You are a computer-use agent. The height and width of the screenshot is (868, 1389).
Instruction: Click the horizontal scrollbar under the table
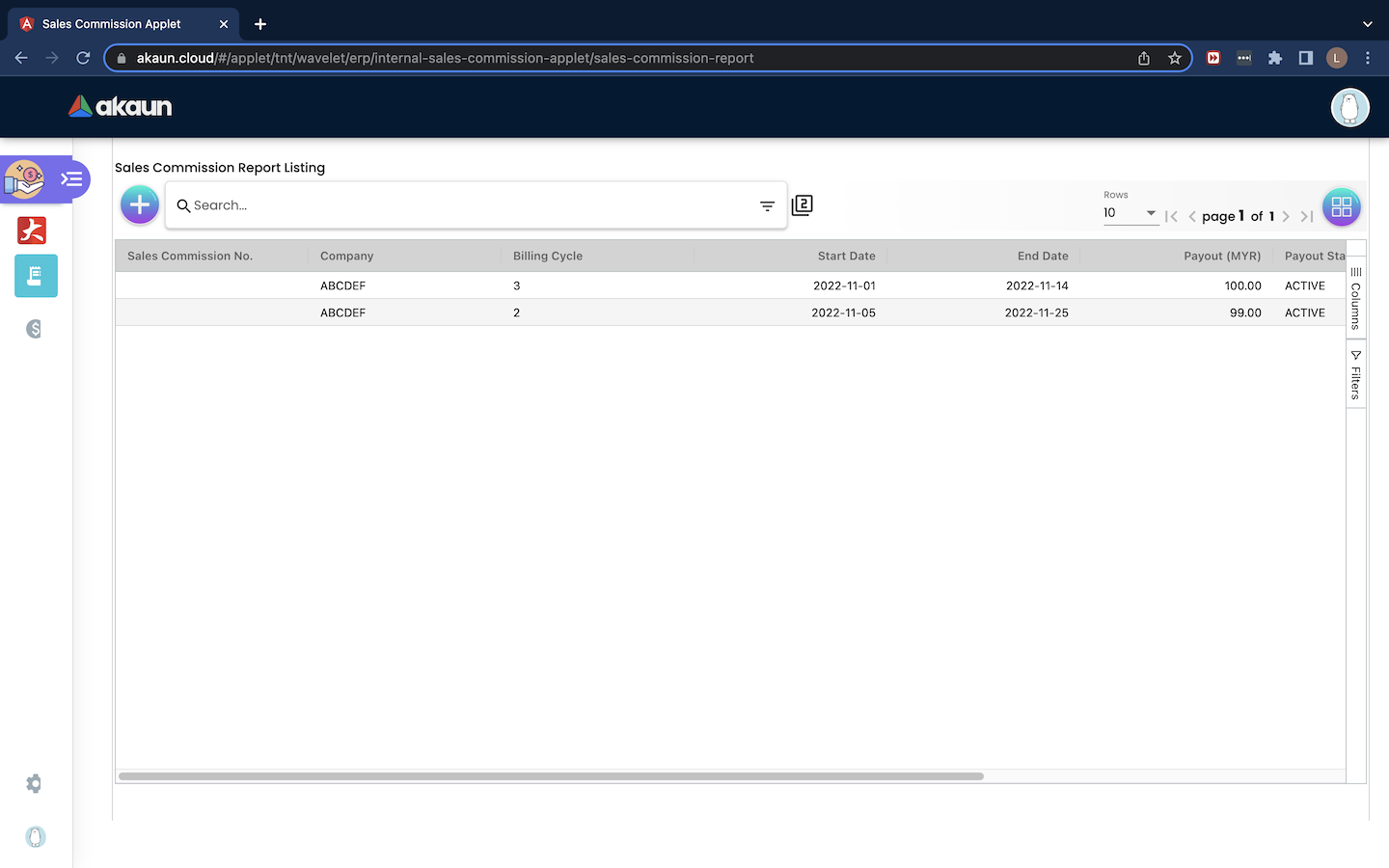coord(551,776)
